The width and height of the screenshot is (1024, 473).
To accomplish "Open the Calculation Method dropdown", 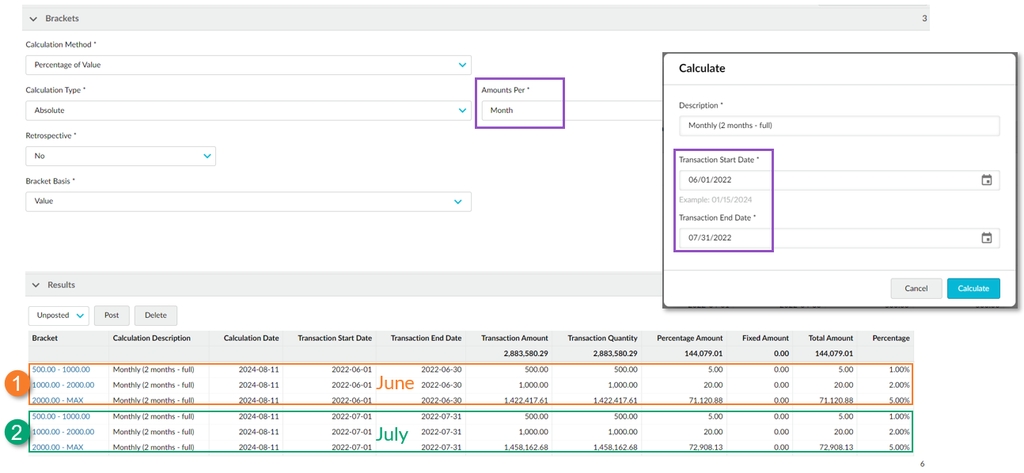I will point(461,65).
